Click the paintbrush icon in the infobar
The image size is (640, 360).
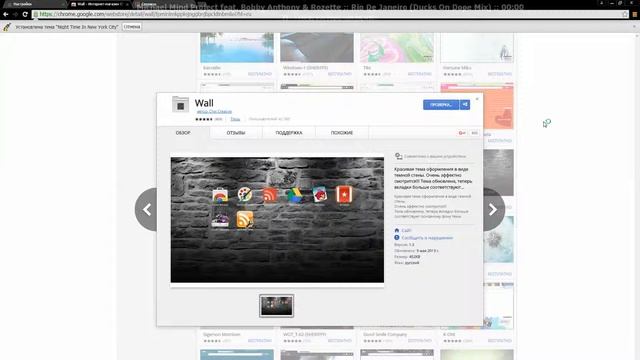(x=7, y=27)
